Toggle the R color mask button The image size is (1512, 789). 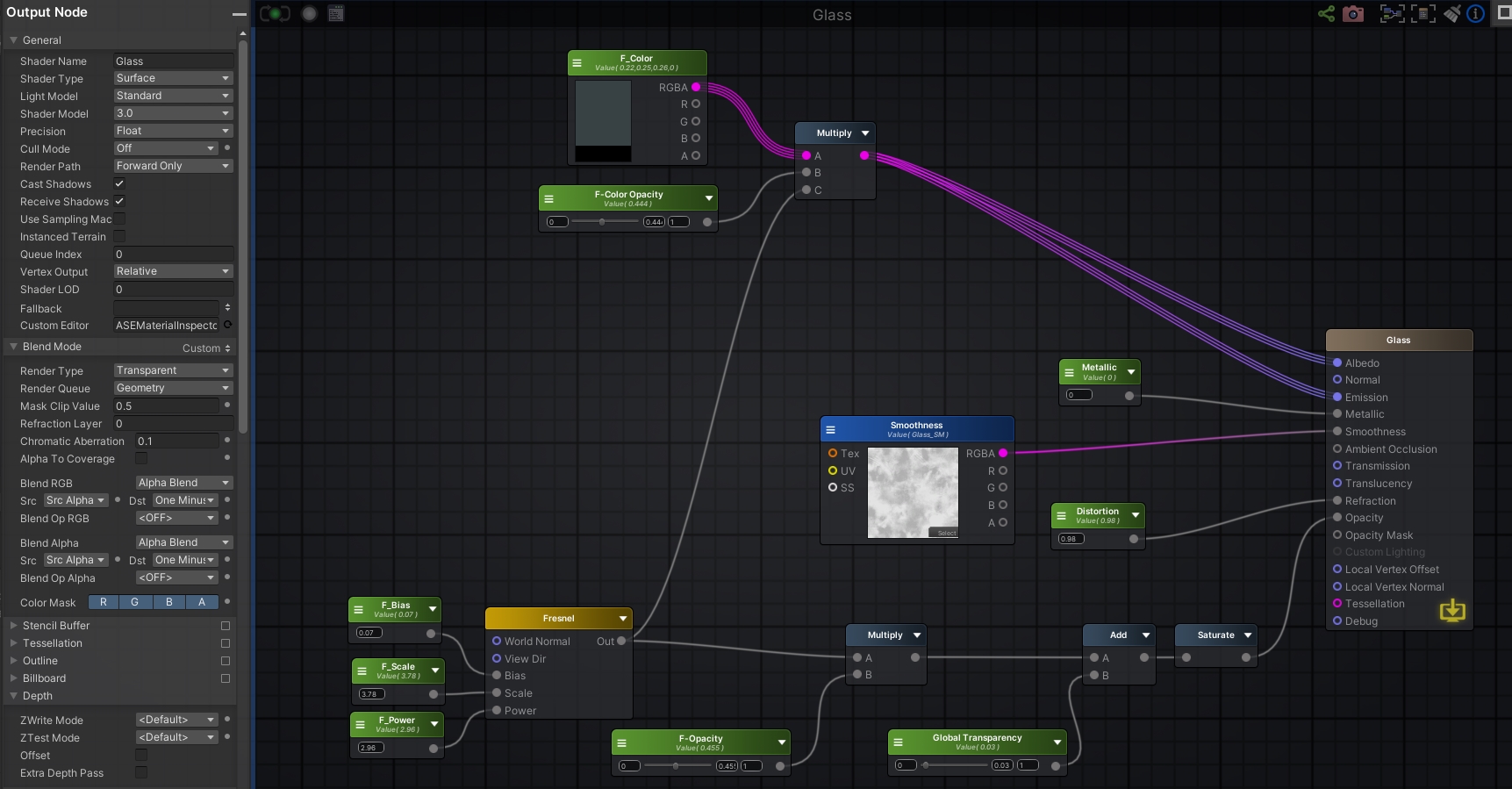[x=104, y=602]
